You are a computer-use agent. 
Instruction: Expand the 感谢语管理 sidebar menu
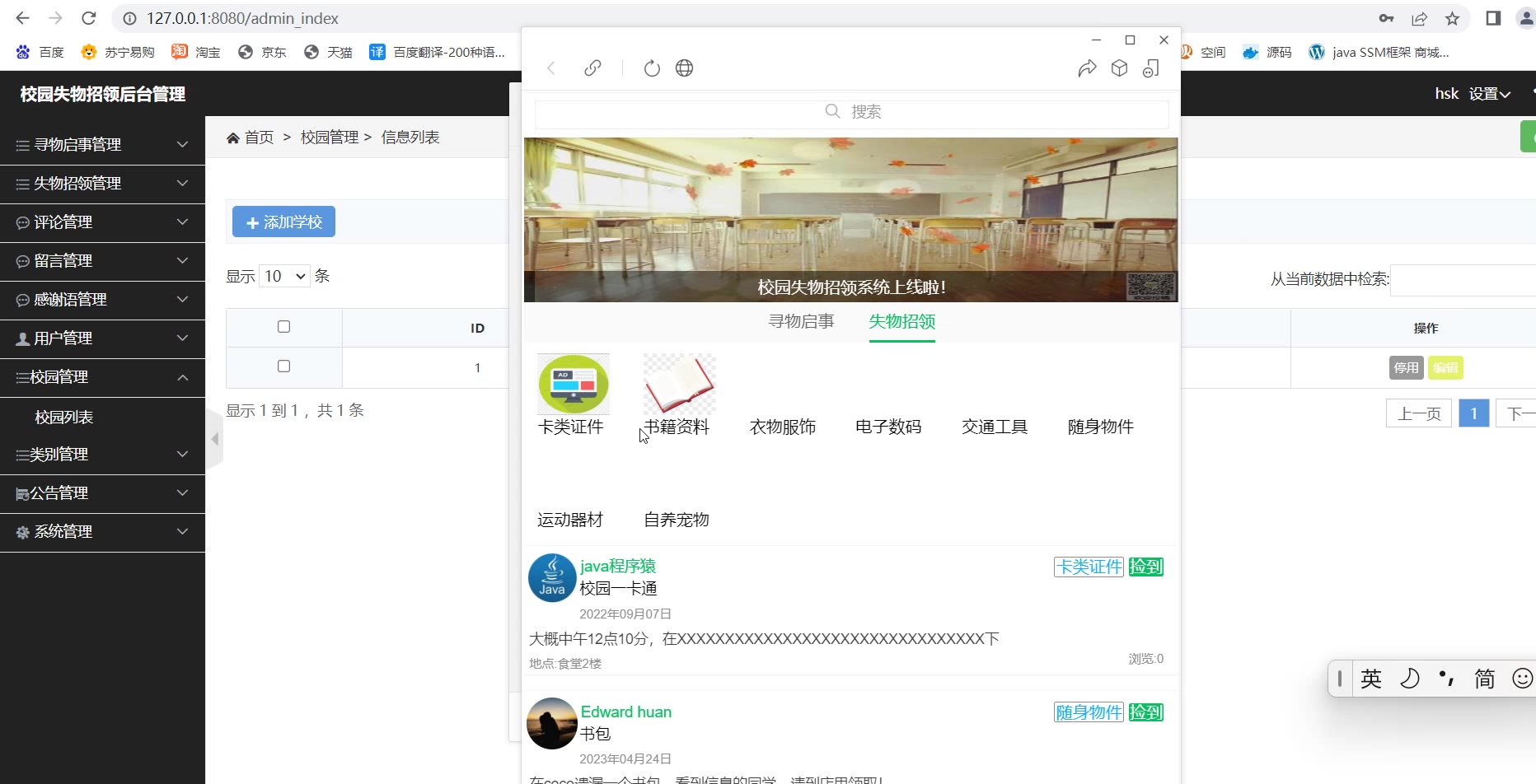pyautogui.click(x=102, y=300)
